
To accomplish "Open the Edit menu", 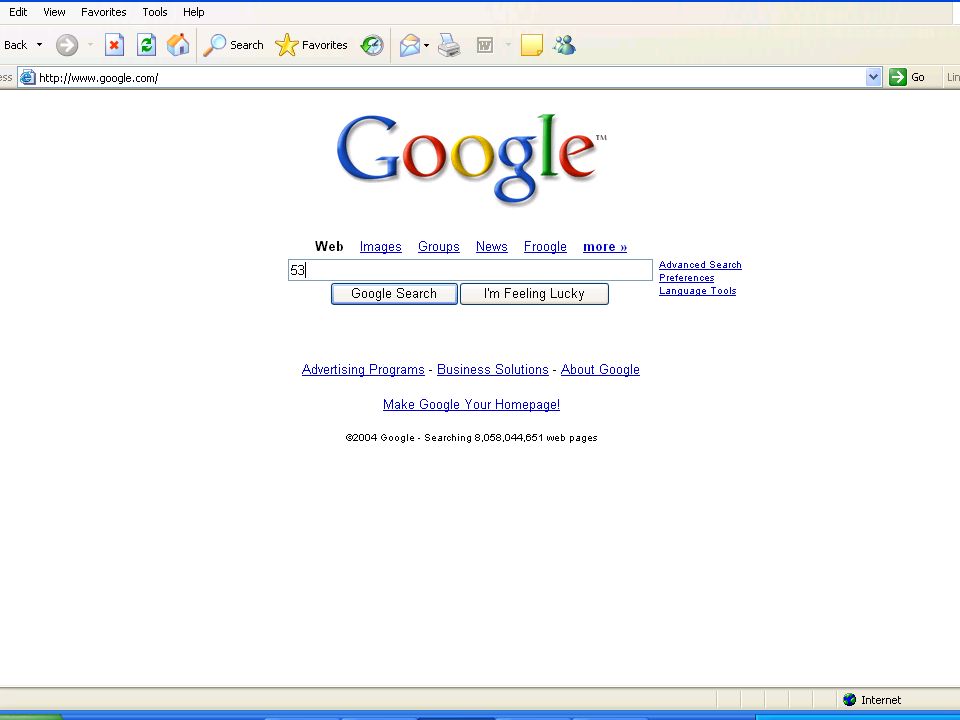I will [18, 12].
